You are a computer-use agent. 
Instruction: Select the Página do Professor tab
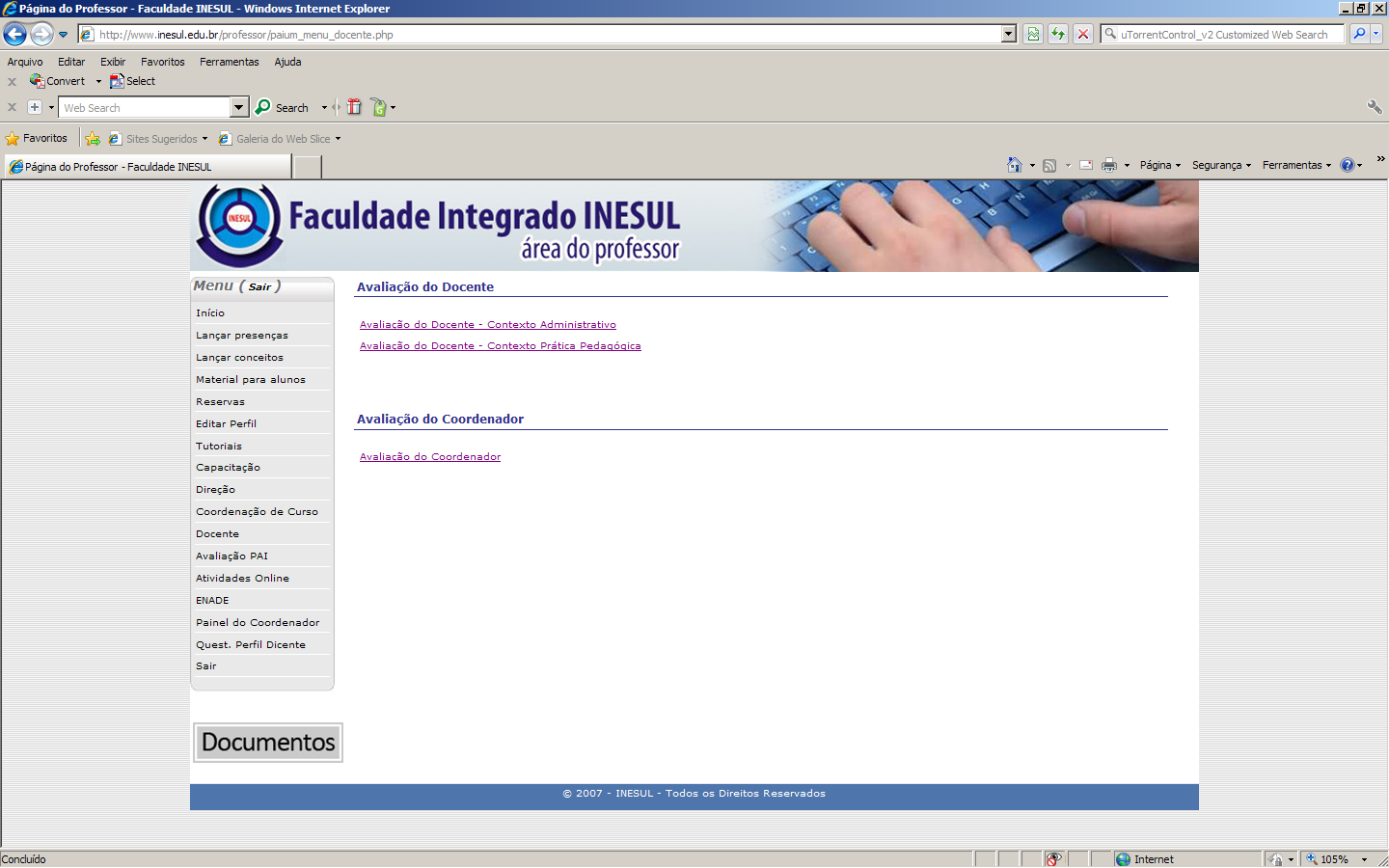click(148, 167)
